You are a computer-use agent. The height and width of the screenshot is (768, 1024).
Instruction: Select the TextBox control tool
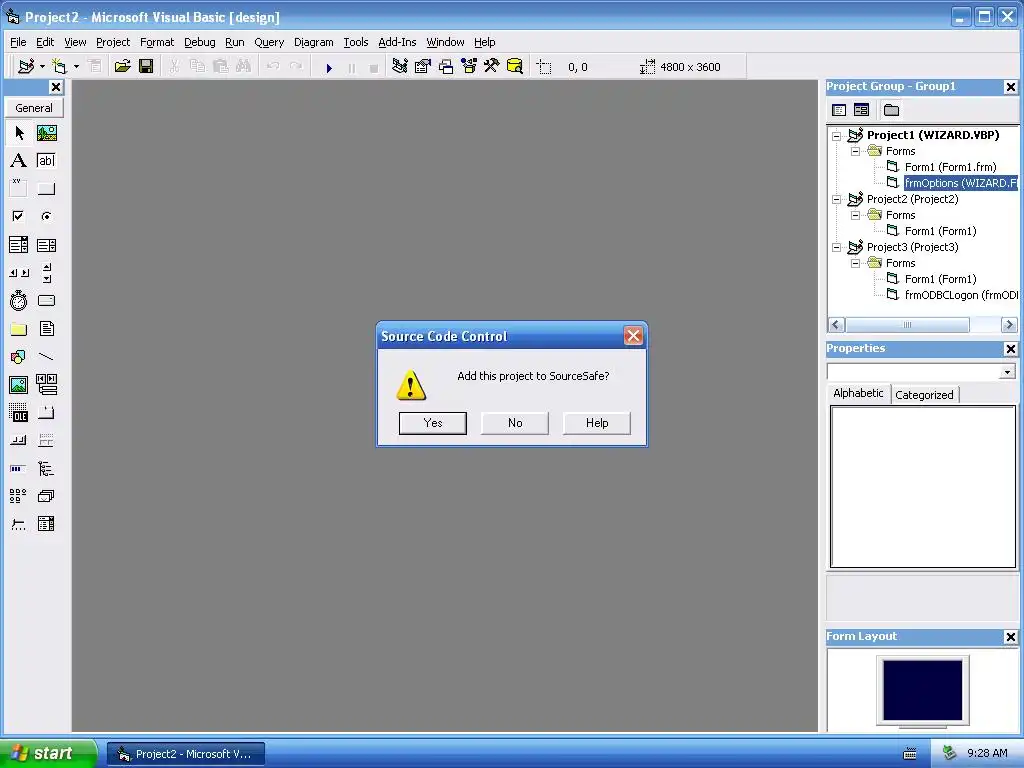pyautogui.click(x=46, y=161)
